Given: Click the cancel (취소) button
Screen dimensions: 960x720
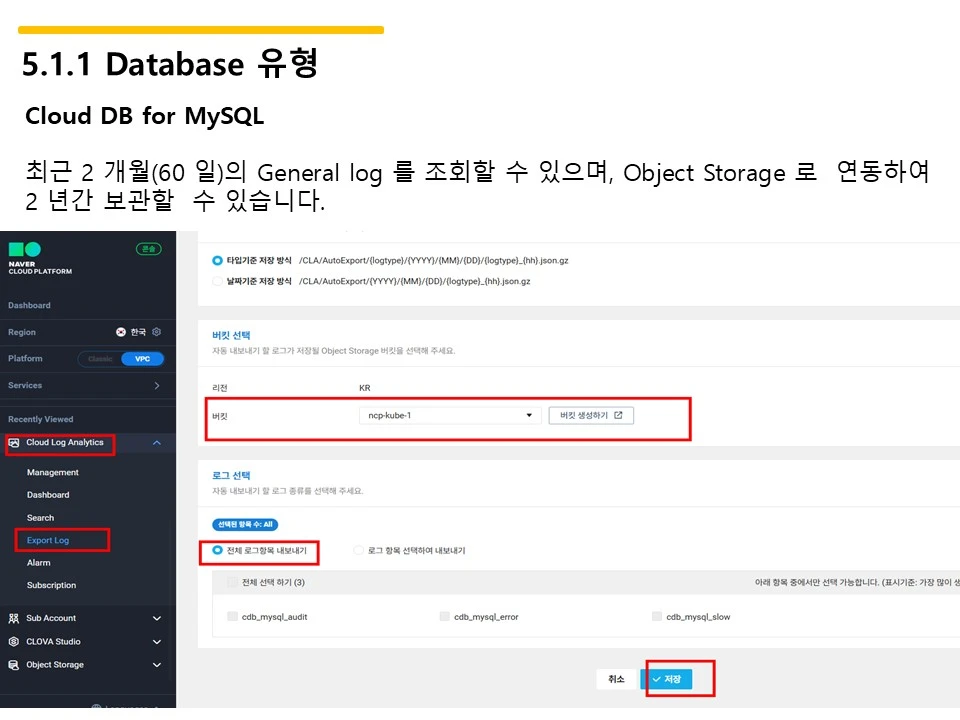Looking at the screenshot, I should click(x=616, y=679).
